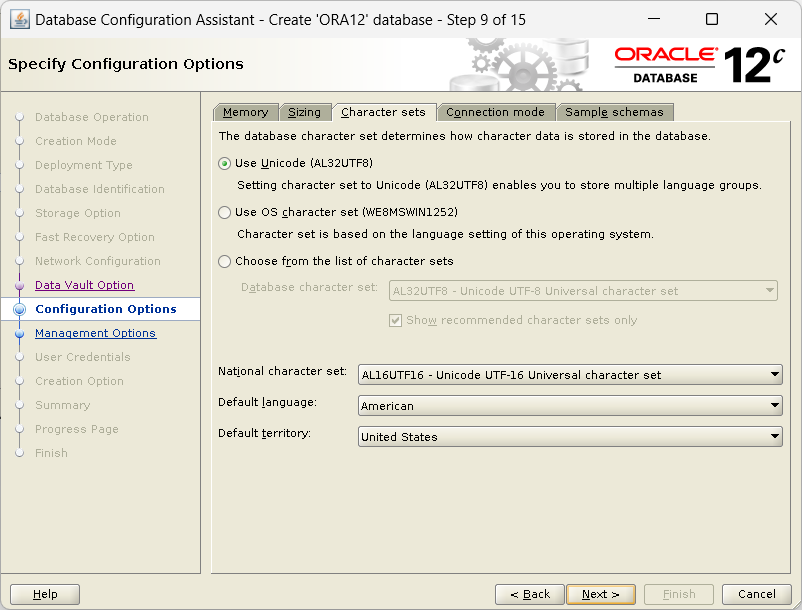Close the Database Configuration Assistant window
The image size is (802, 610).
[771, 19]
